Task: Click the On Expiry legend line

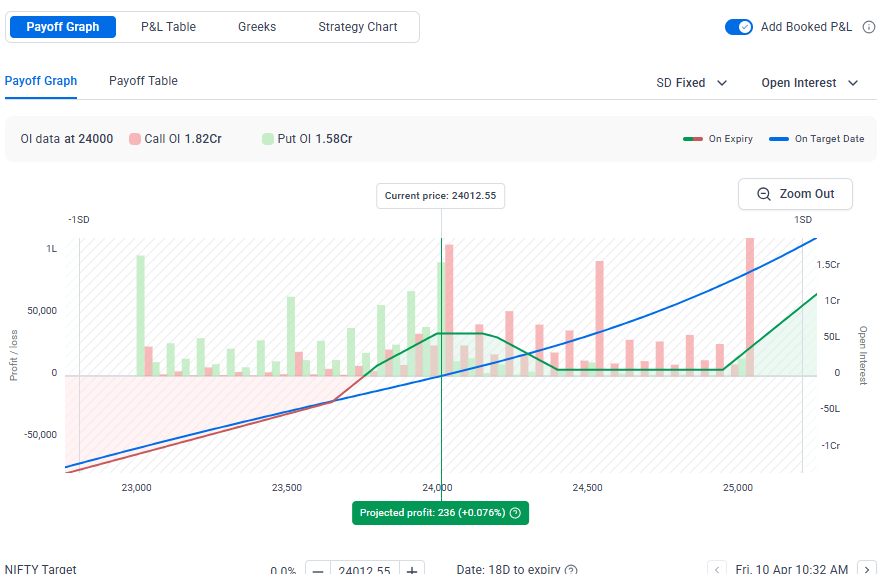Action: tap(693, 139)
